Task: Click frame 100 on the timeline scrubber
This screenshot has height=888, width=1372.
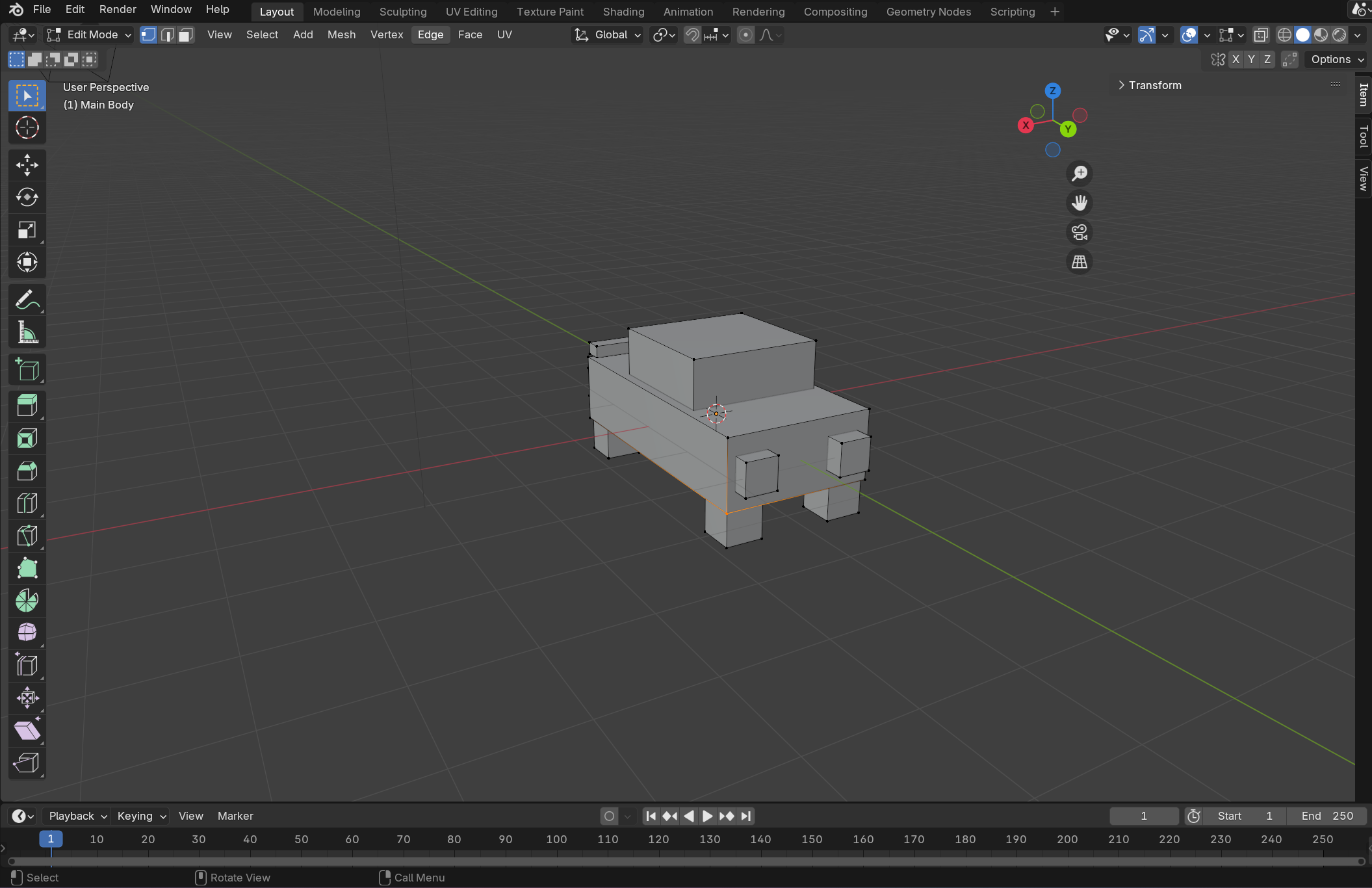Action: 557,839
